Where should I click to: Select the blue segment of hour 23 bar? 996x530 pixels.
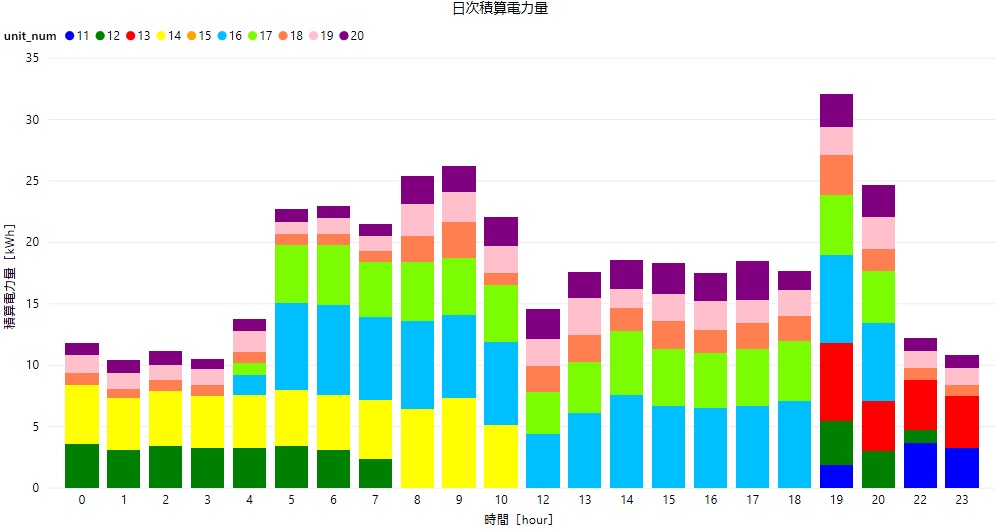(x=962, y=468)
